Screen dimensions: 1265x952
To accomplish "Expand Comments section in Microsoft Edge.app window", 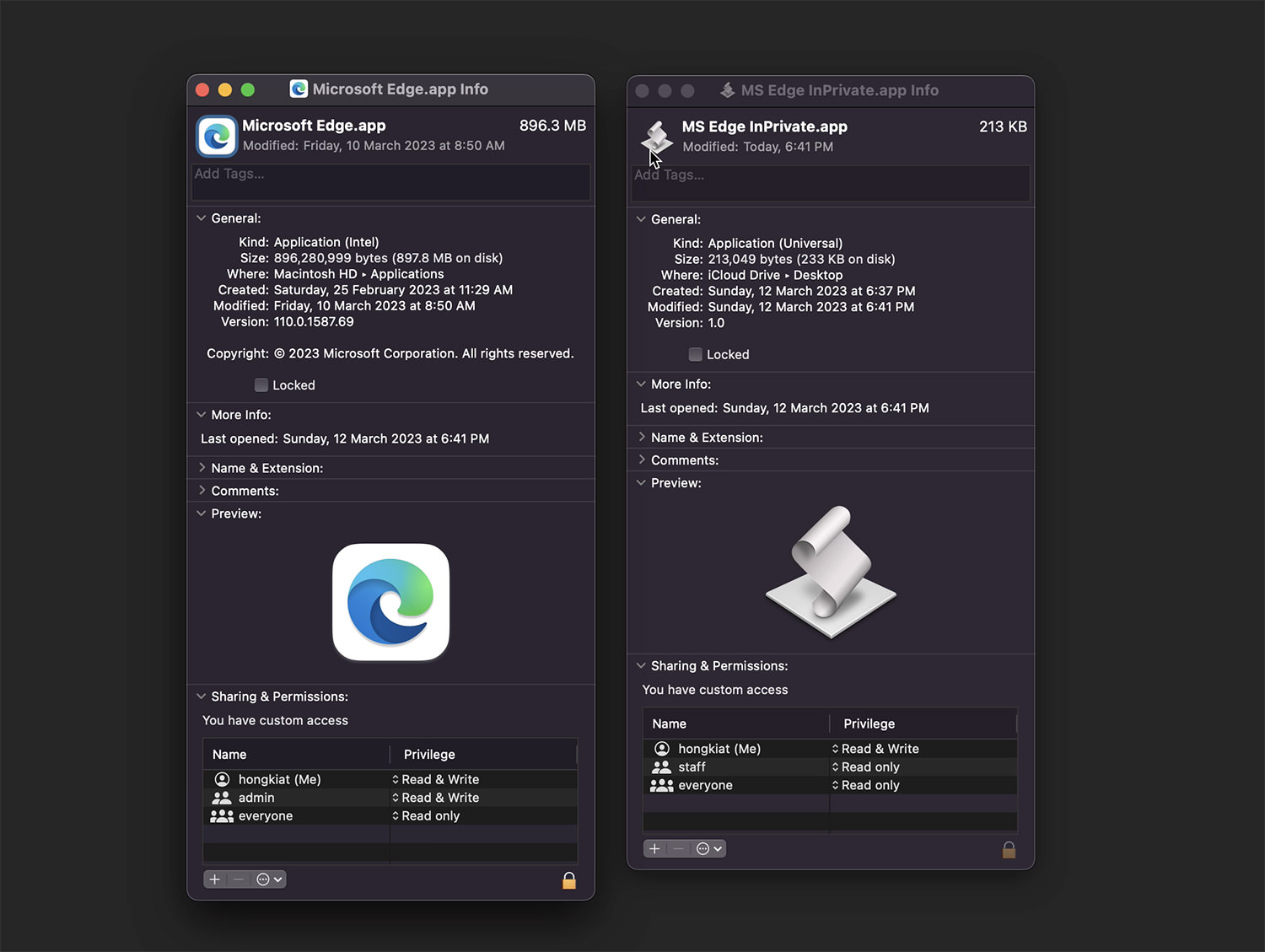I will (x=202, y=491).
